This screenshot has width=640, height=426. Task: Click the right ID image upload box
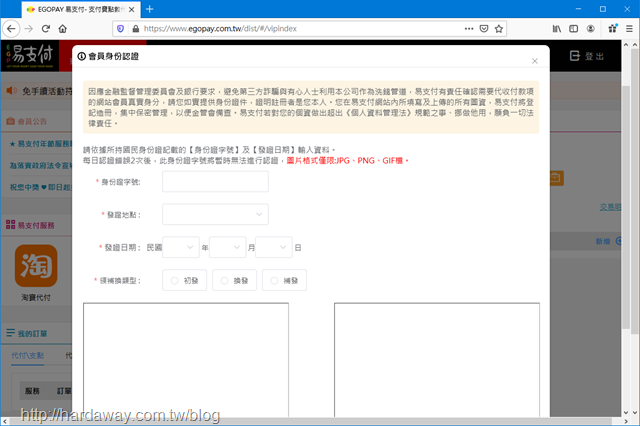(437, 360)
